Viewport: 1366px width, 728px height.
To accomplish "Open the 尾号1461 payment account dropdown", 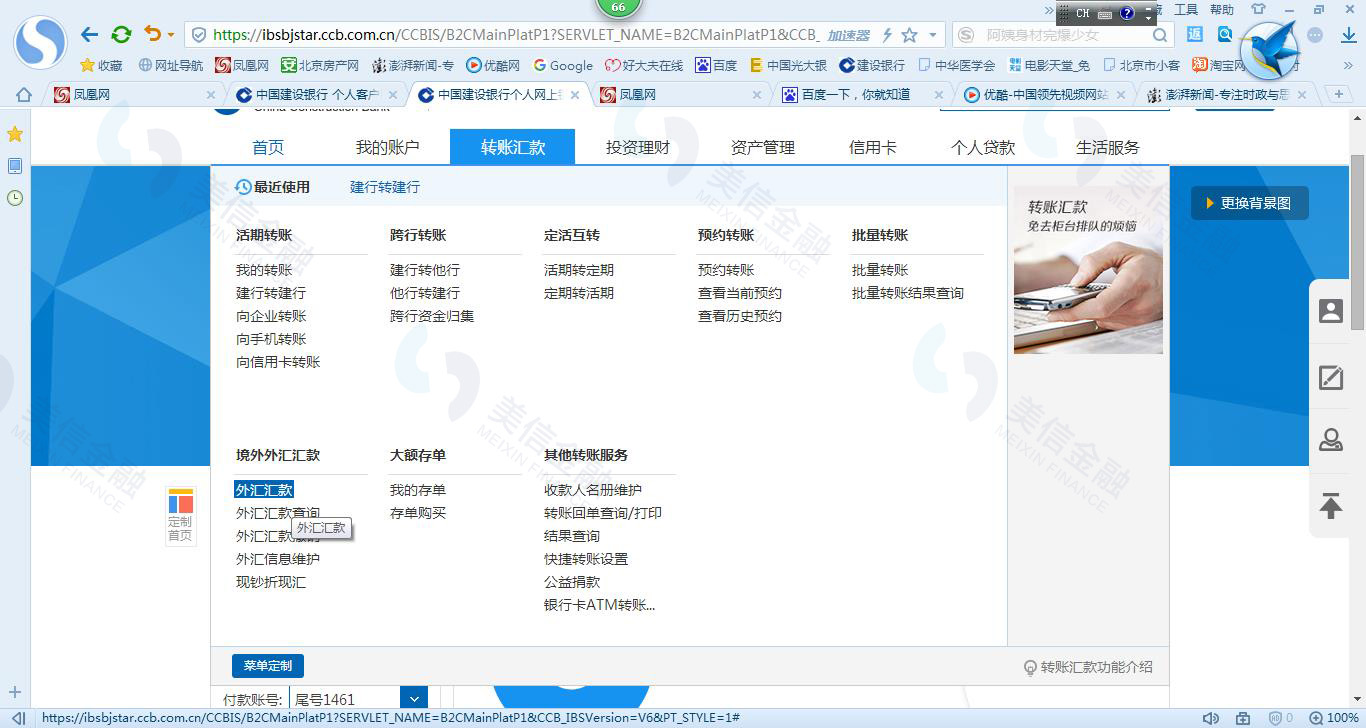I will coord(414,698).
